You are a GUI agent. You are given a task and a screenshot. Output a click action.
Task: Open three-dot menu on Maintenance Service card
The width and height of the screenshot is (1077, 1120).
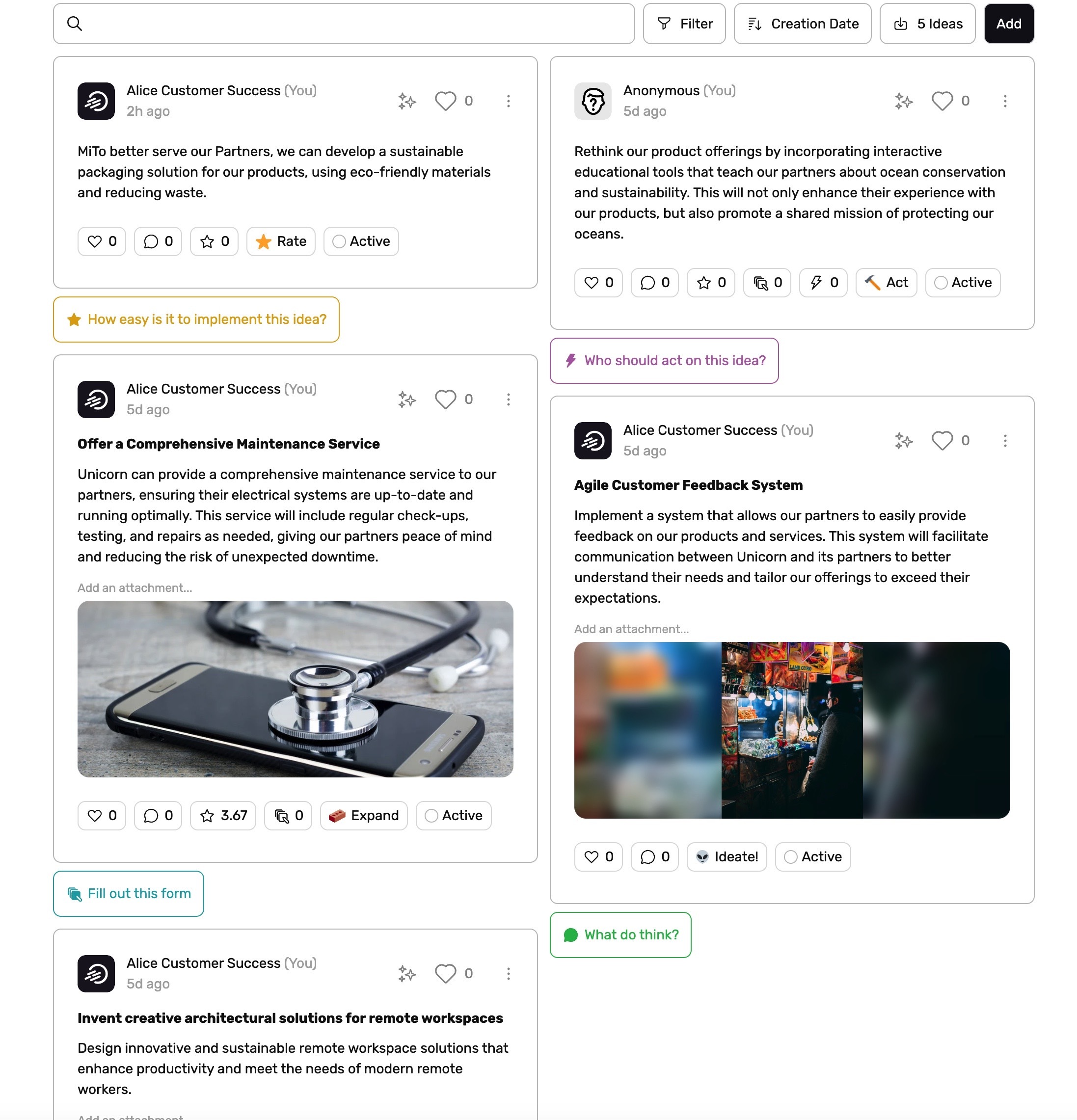tap(508, 400)
